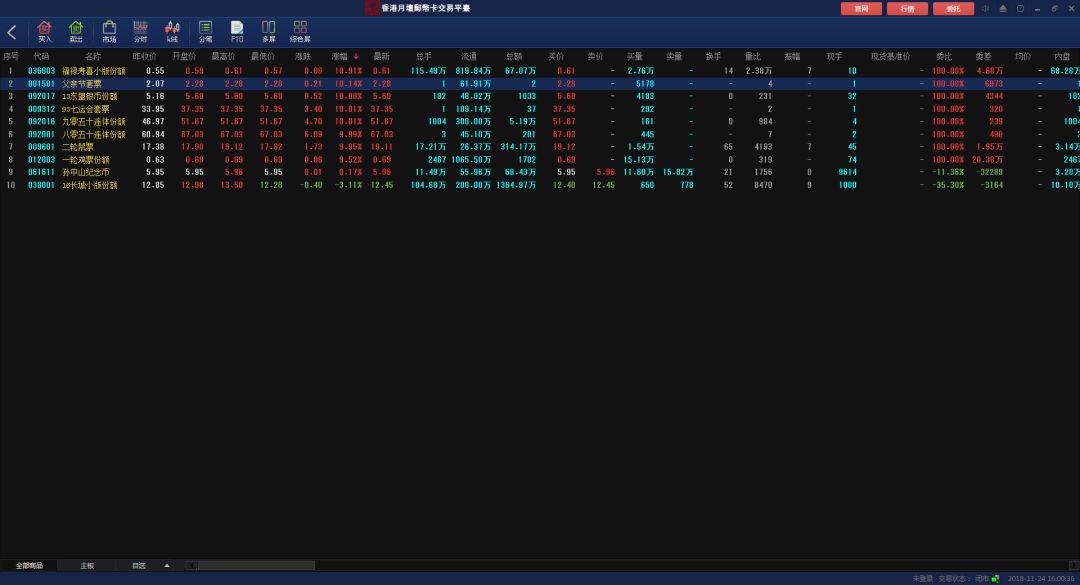Sort by the 买量 column header
1080x585 pixels.
[x=634, y=57]
